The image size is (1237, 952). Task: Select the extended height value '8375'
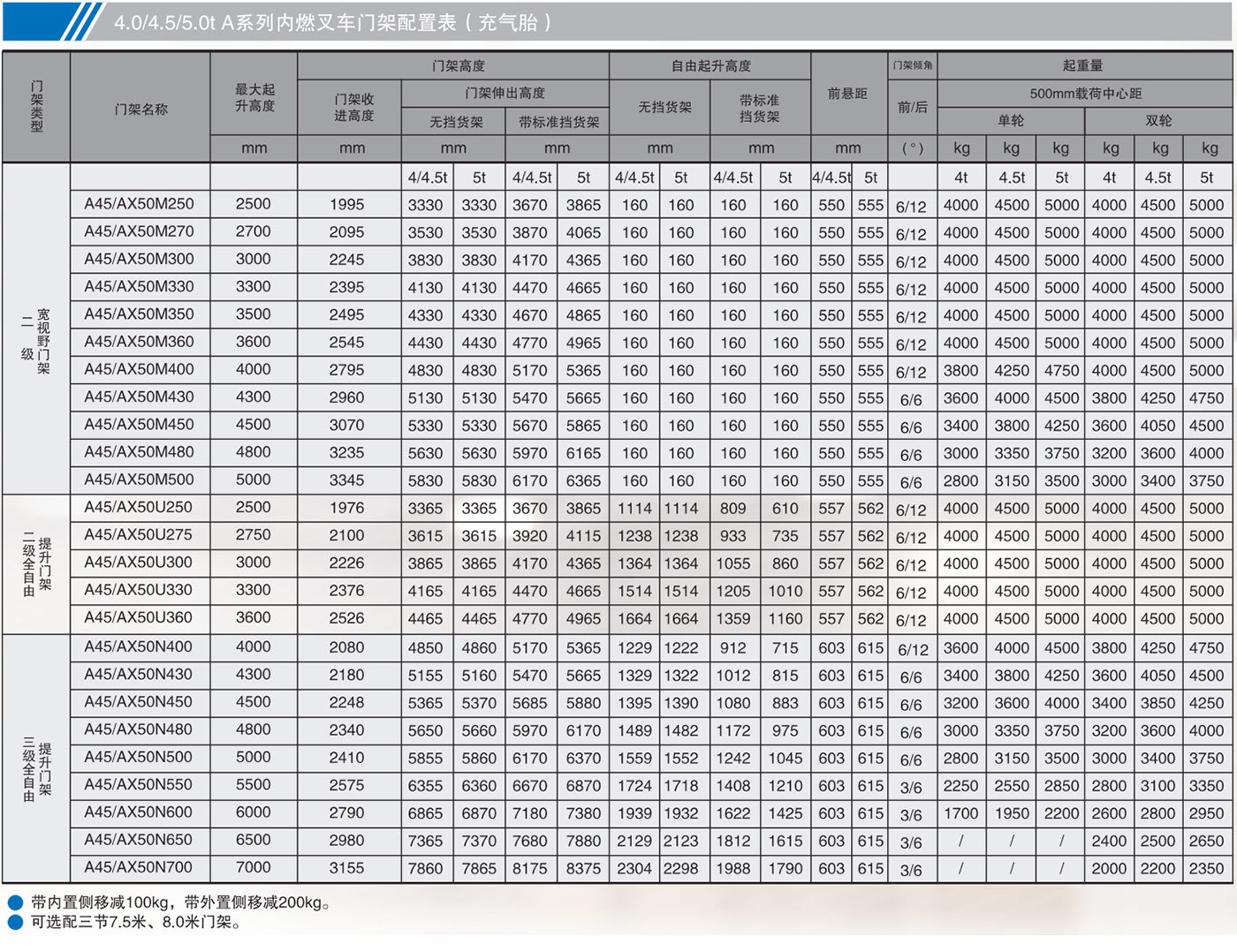pos(584,868)
